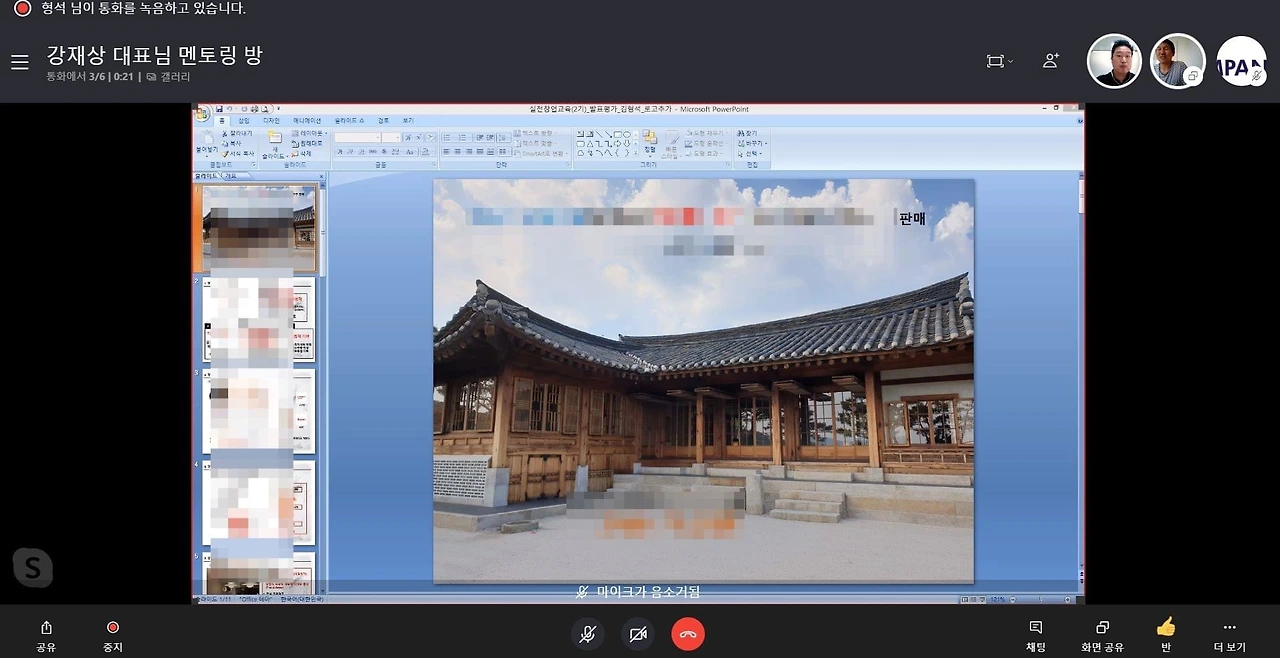Open the 바꾸기 replace dropdown
The height and width of the screenshot is (658, 1280).
[752, 143]
